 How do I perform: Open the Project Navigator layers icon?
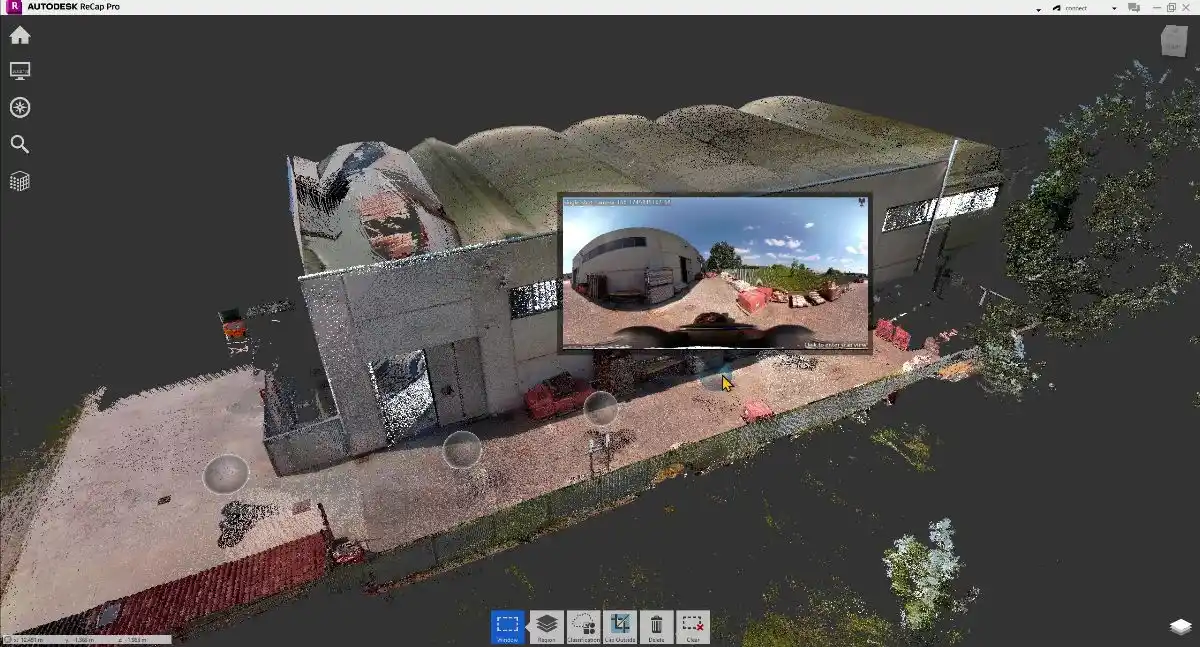coord(1180,627)
